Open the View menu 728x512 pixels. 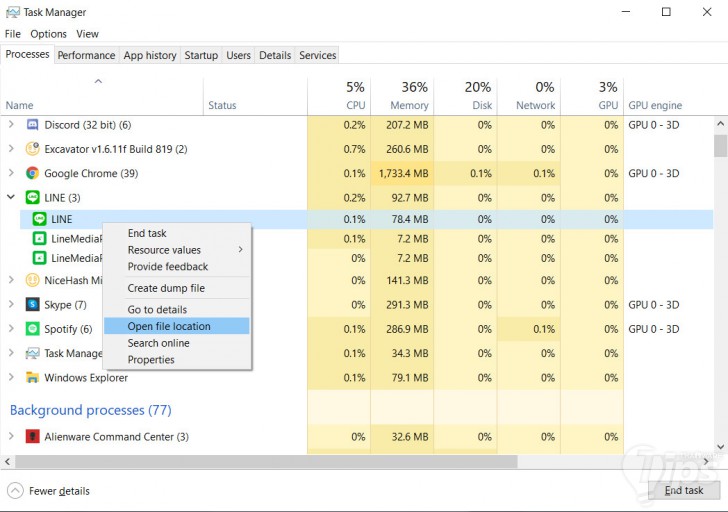coord(87,34)
